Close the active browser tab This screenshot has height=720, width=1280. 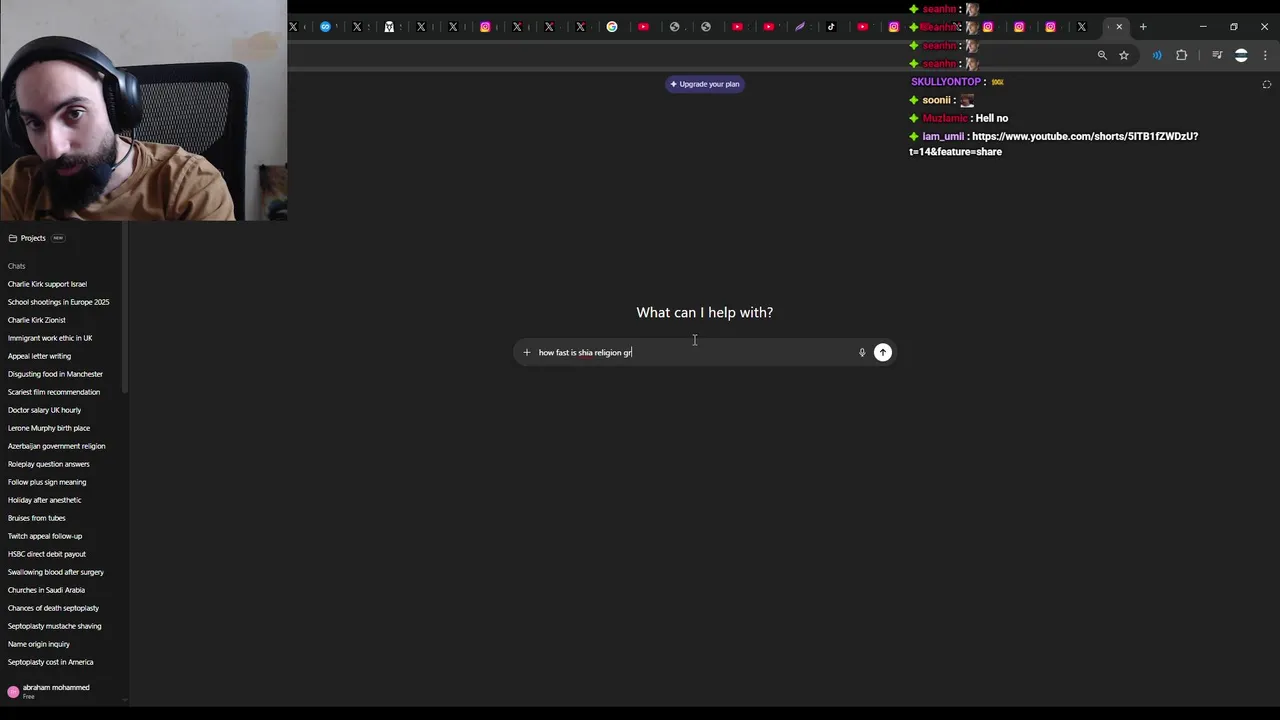(1119, 27)
